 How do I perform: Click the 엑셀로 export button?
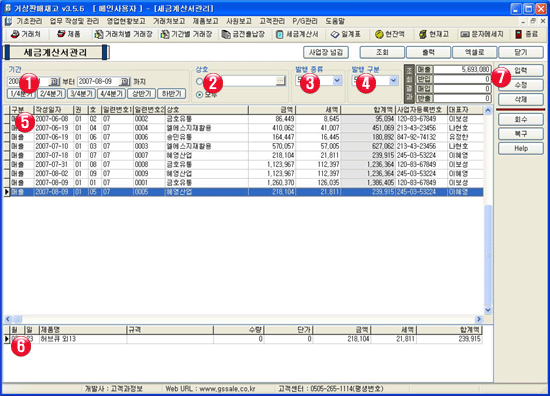475,53
